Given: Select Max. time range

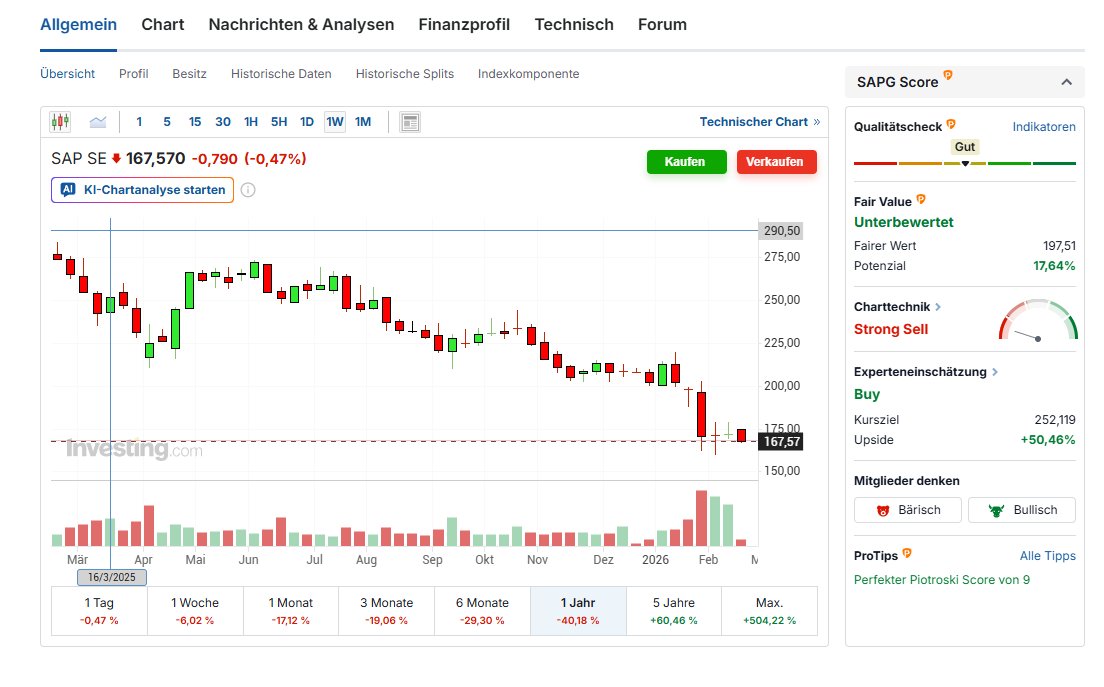Looking at the screenshot, I should pyautogui.click(x=770, y=611).
